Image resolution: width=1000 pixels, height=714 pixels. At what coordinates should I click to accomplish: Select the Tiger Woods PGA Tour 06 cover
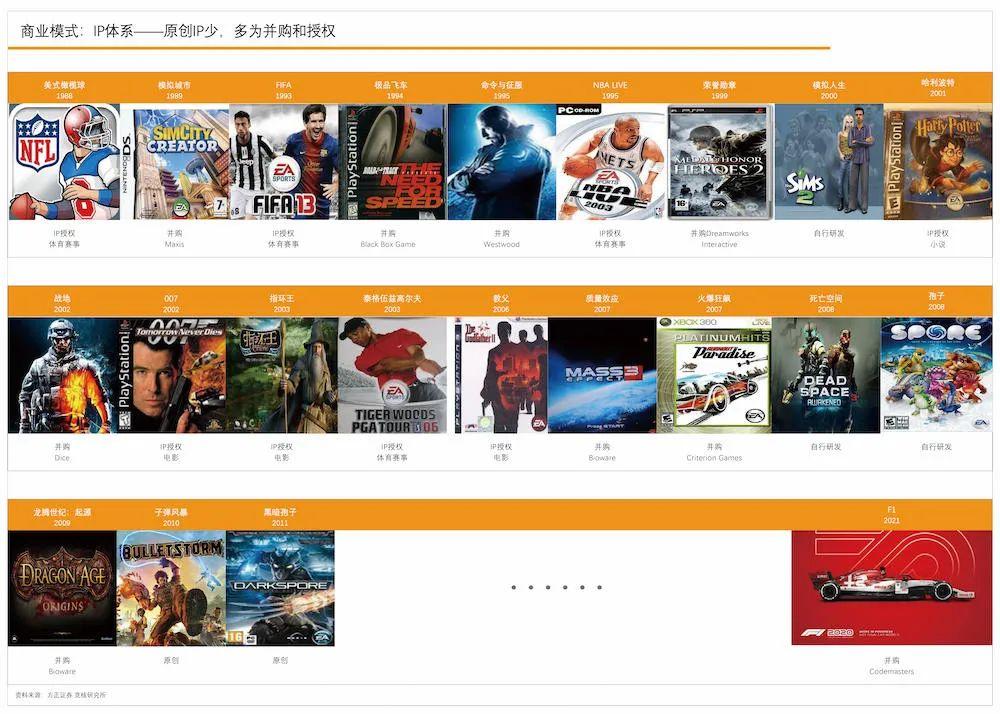392,376
